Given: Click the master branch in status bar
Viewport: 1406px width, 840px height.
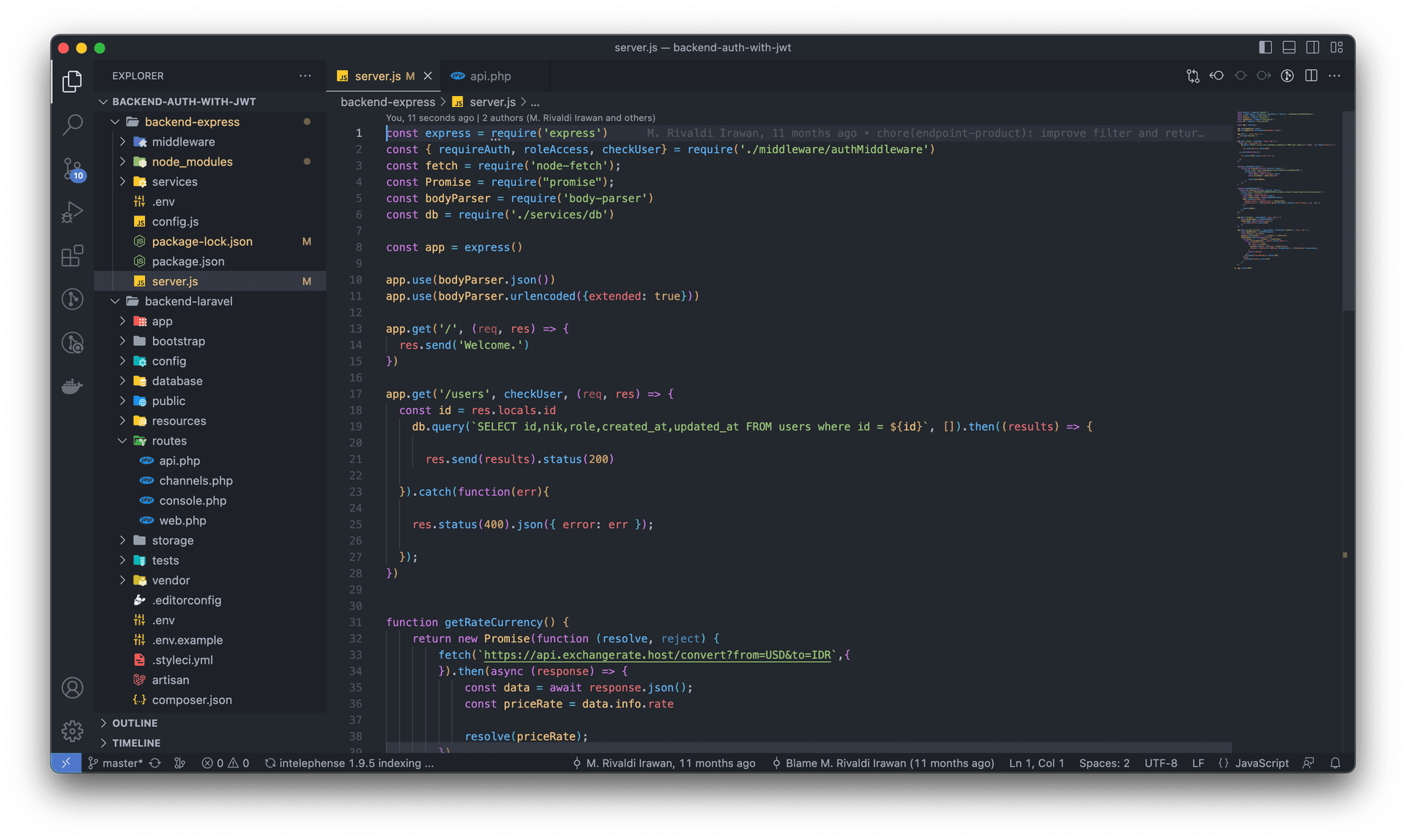Looking at the screenshot, I should click(x=115, y=763).
